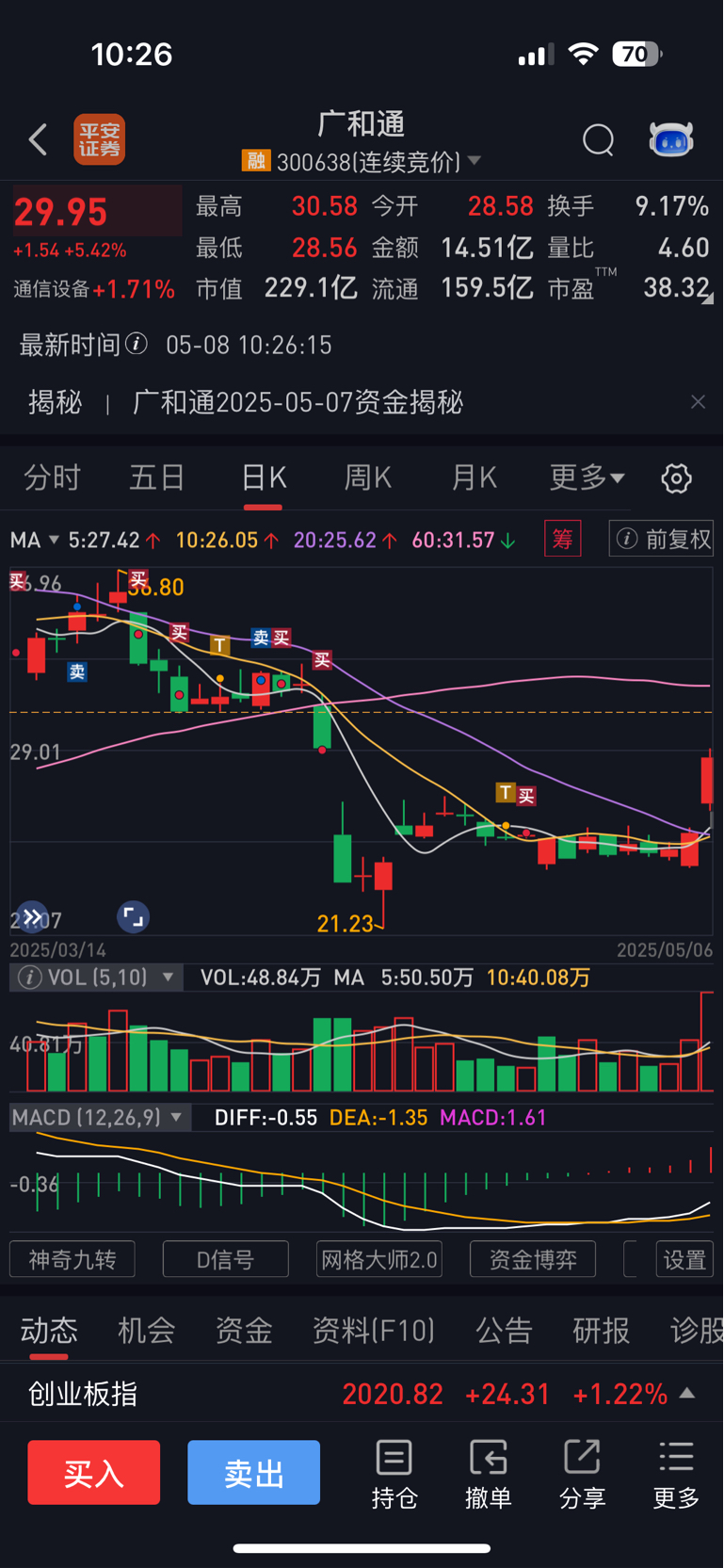
Task: Open the robot assistant icon
Action: point(671,139)
